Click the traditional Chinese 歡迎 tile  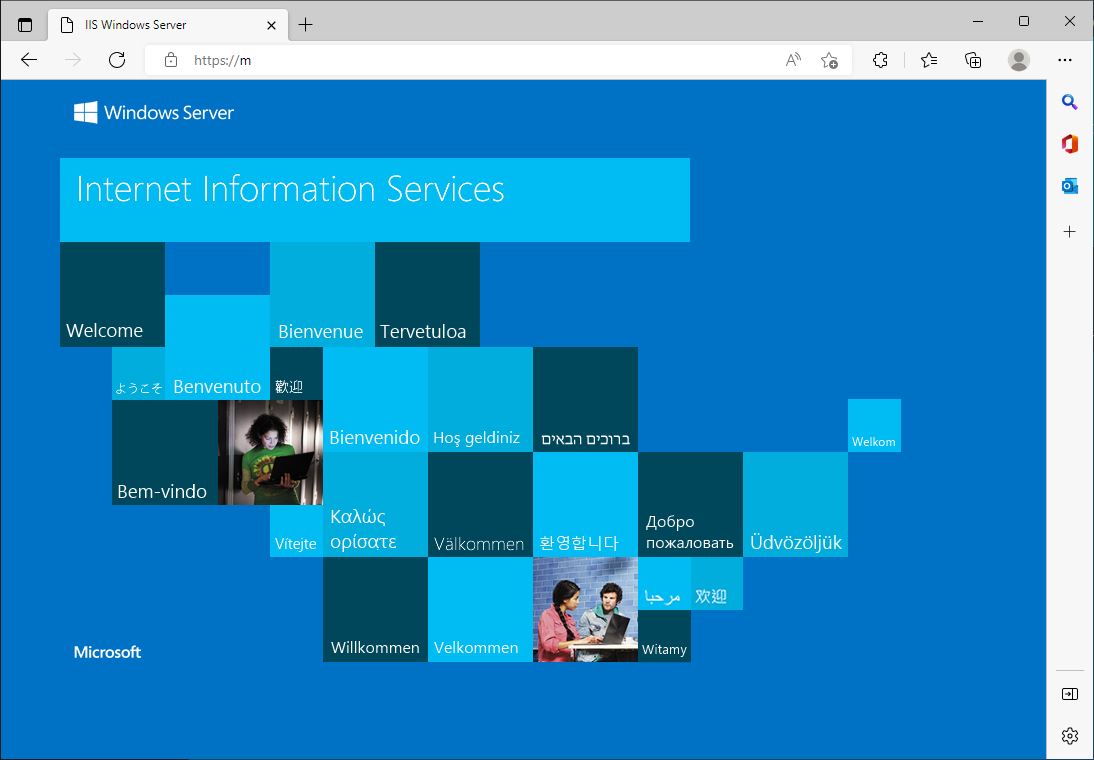[x=296, y=373]
